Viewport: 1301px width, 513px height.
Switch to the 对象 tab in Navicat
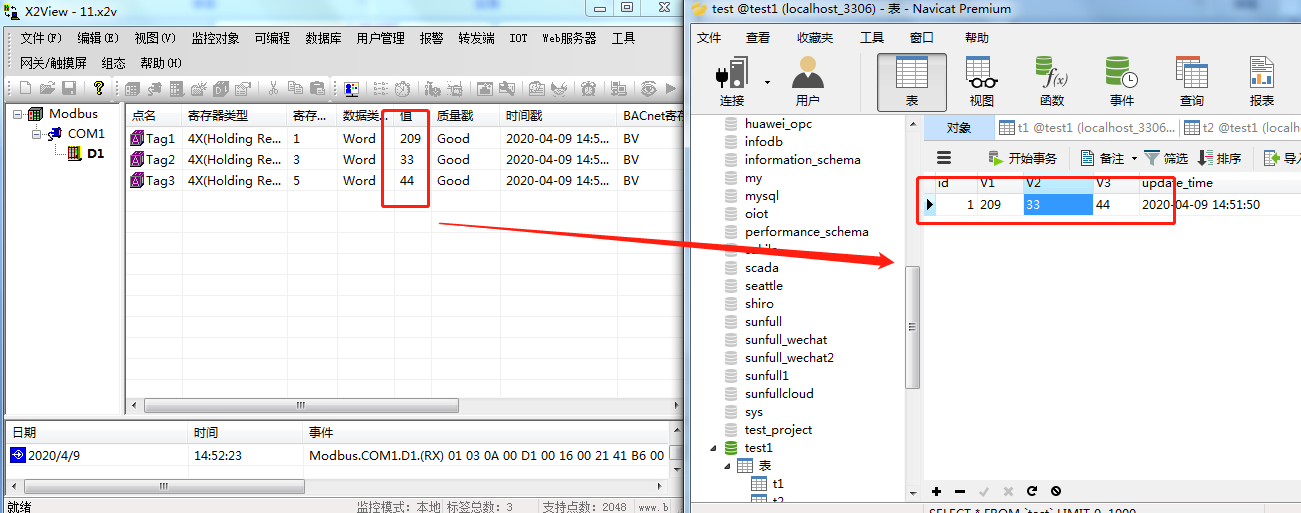tap(958, 128)
